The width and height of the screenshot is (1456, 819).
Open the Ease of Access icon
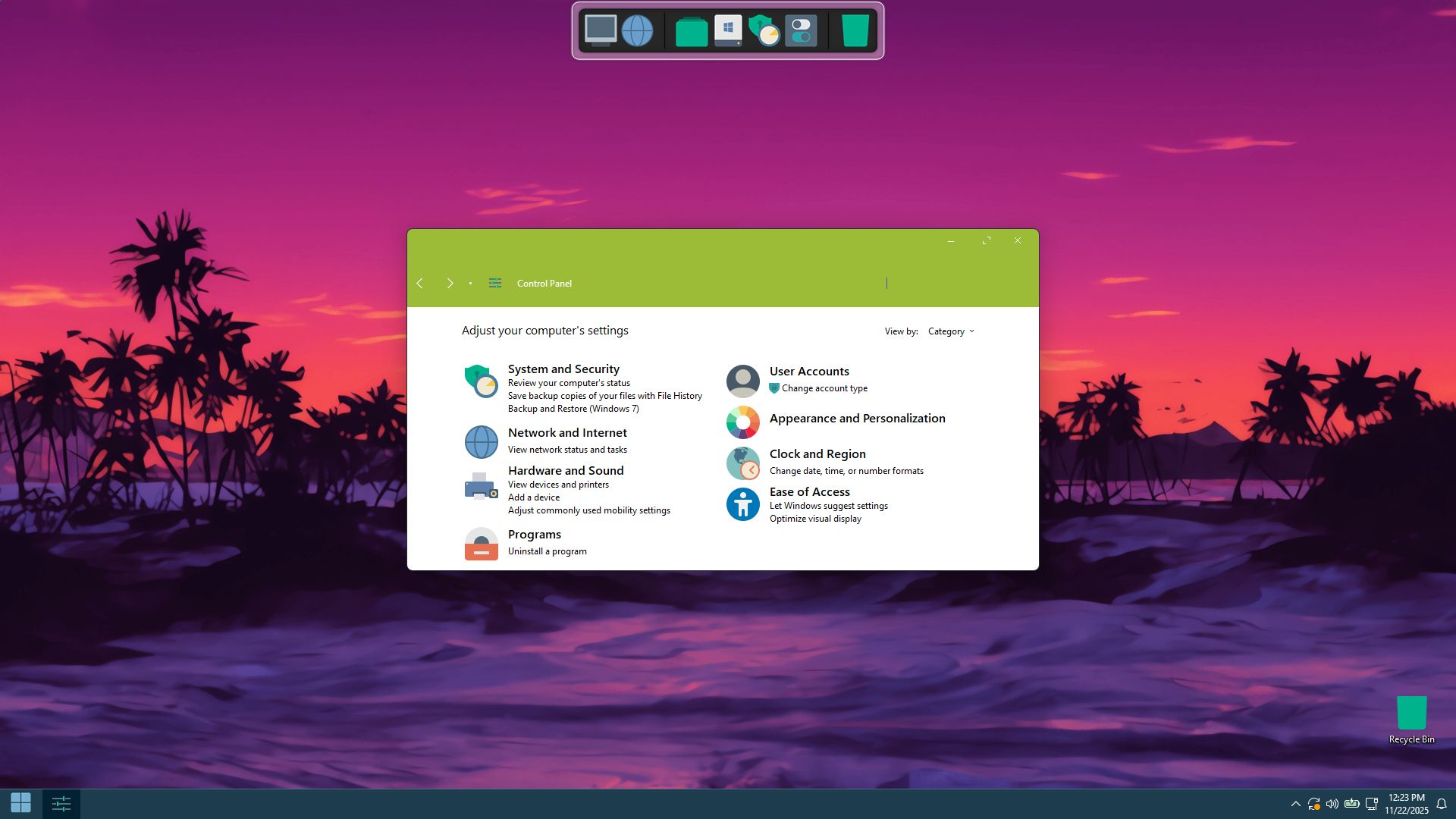pyautogui.click(x=742, y=504)
